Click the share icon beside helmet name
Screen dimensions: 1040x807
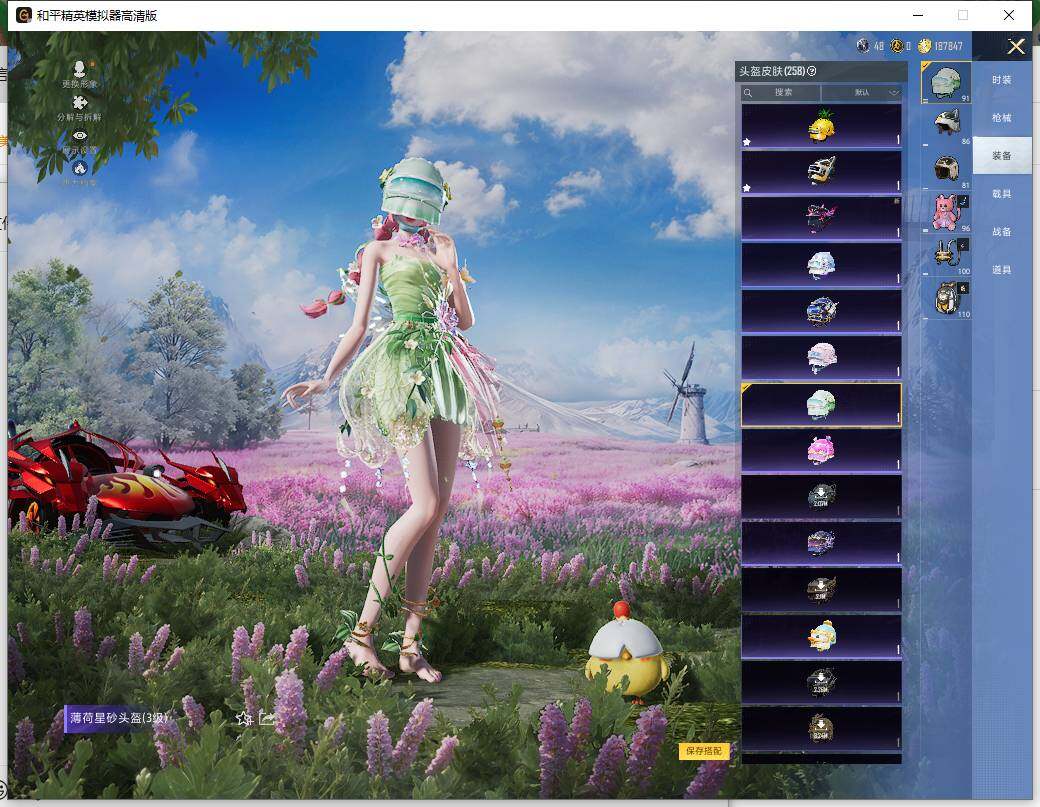click(267, 718)
